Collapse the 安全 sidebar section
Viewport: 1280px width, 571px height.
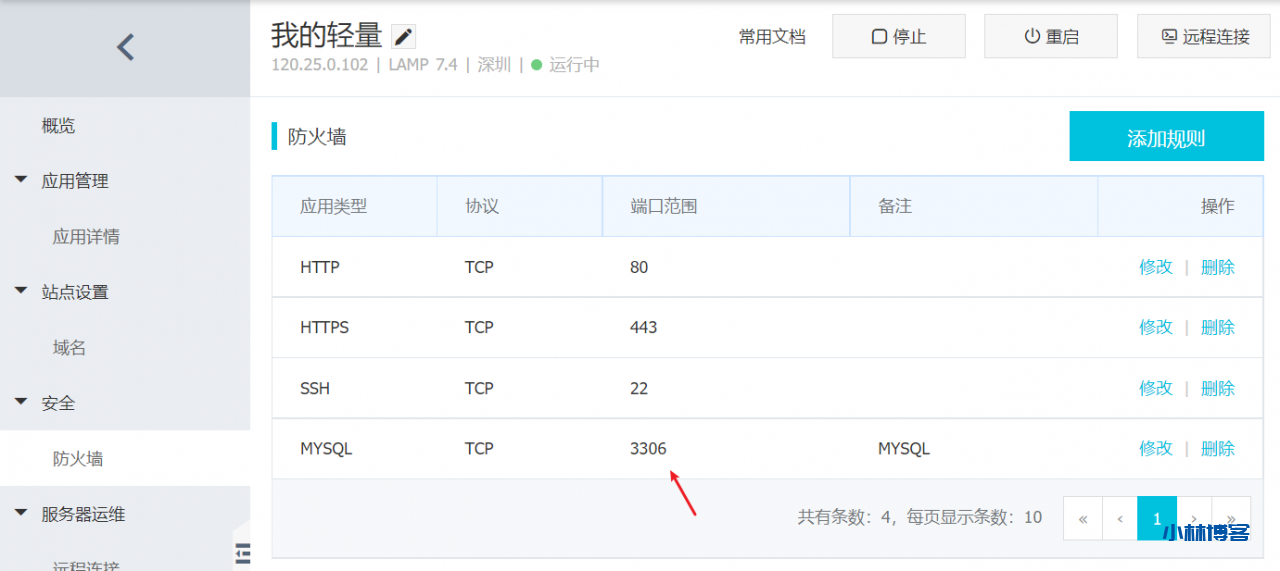coord(21,403)
